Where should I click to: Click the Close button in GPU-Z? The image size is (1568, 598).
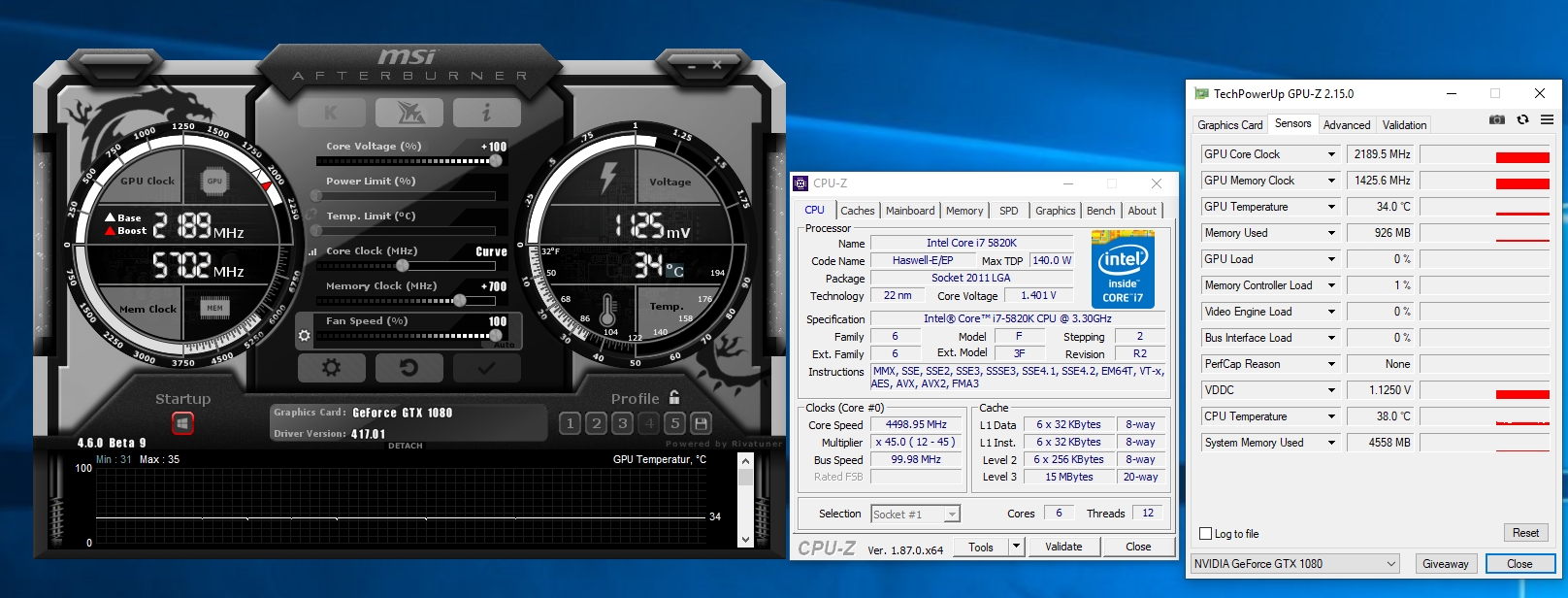[x=1519, y=564]
